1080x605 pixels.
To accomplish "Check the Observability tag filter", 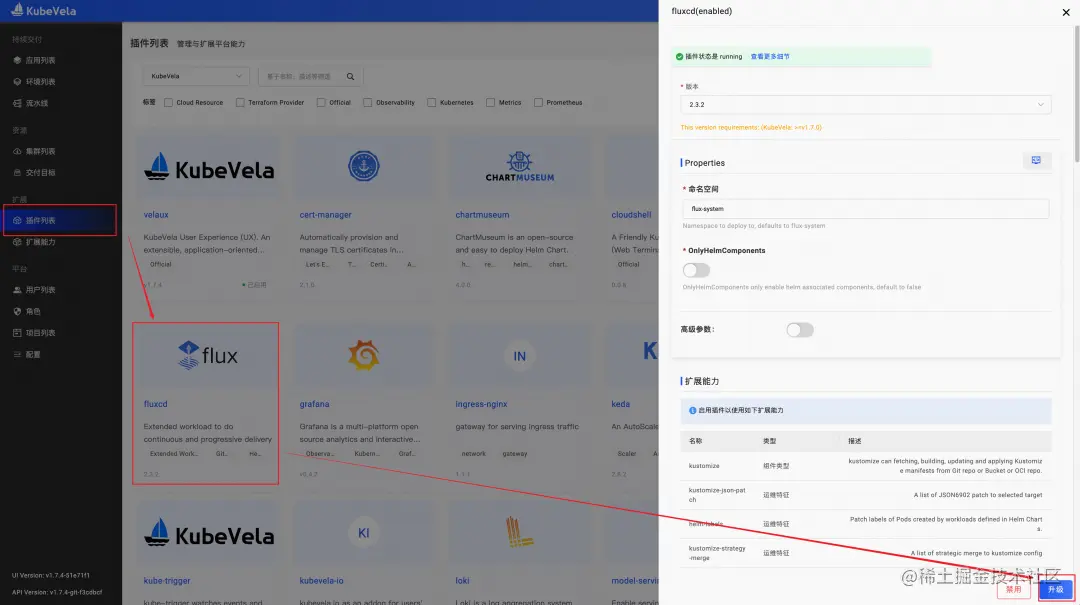I will pos(368,103).
